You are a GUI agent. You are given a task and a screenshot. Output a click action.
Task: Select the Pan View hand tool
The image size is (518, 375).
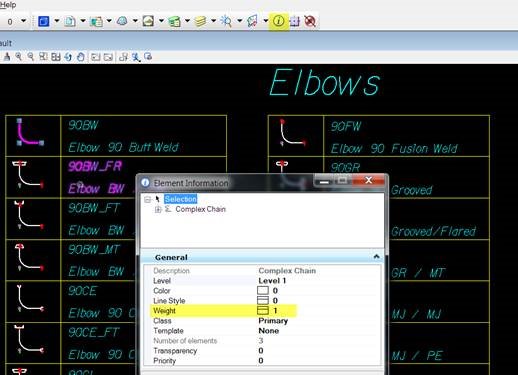click(80, 57)
